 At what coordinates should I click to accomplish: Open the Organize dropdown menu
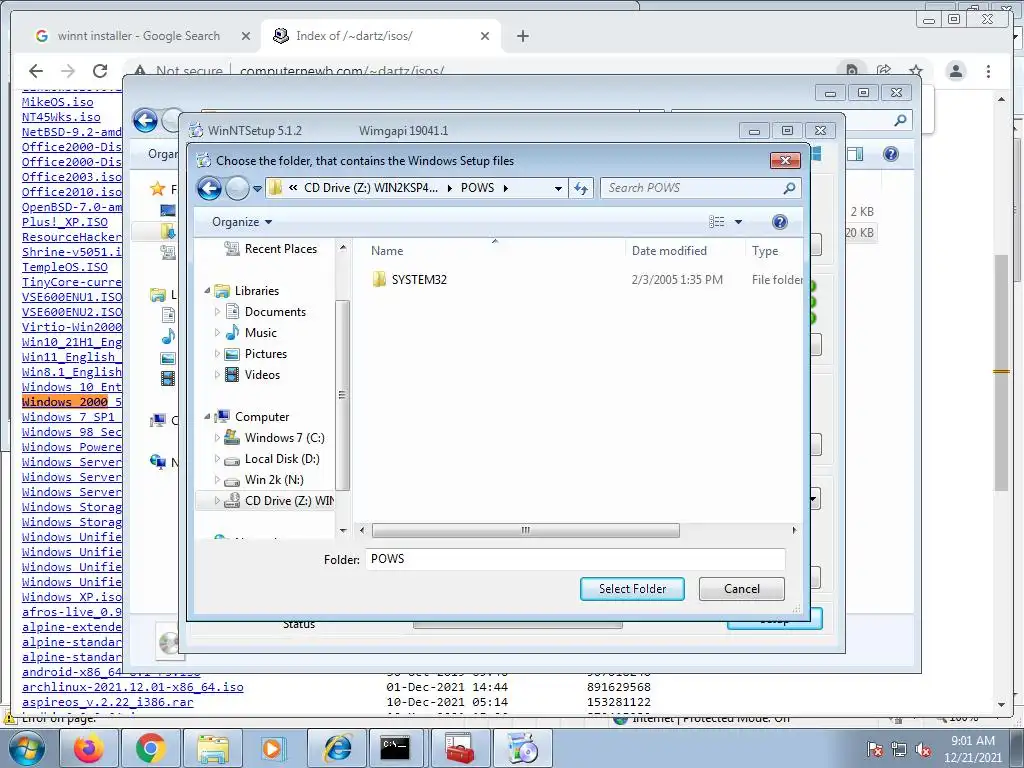coord(242,222)
